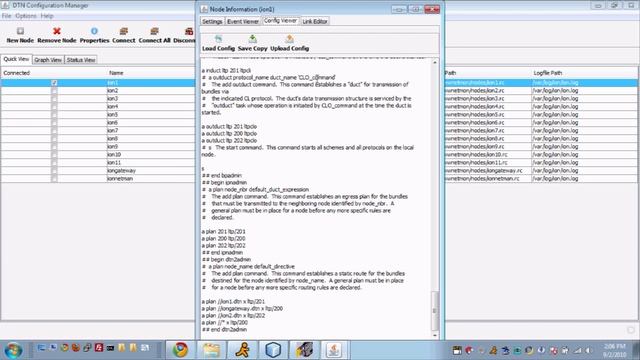Toggle the Connected checkbox for ion3

coord(54,99)
